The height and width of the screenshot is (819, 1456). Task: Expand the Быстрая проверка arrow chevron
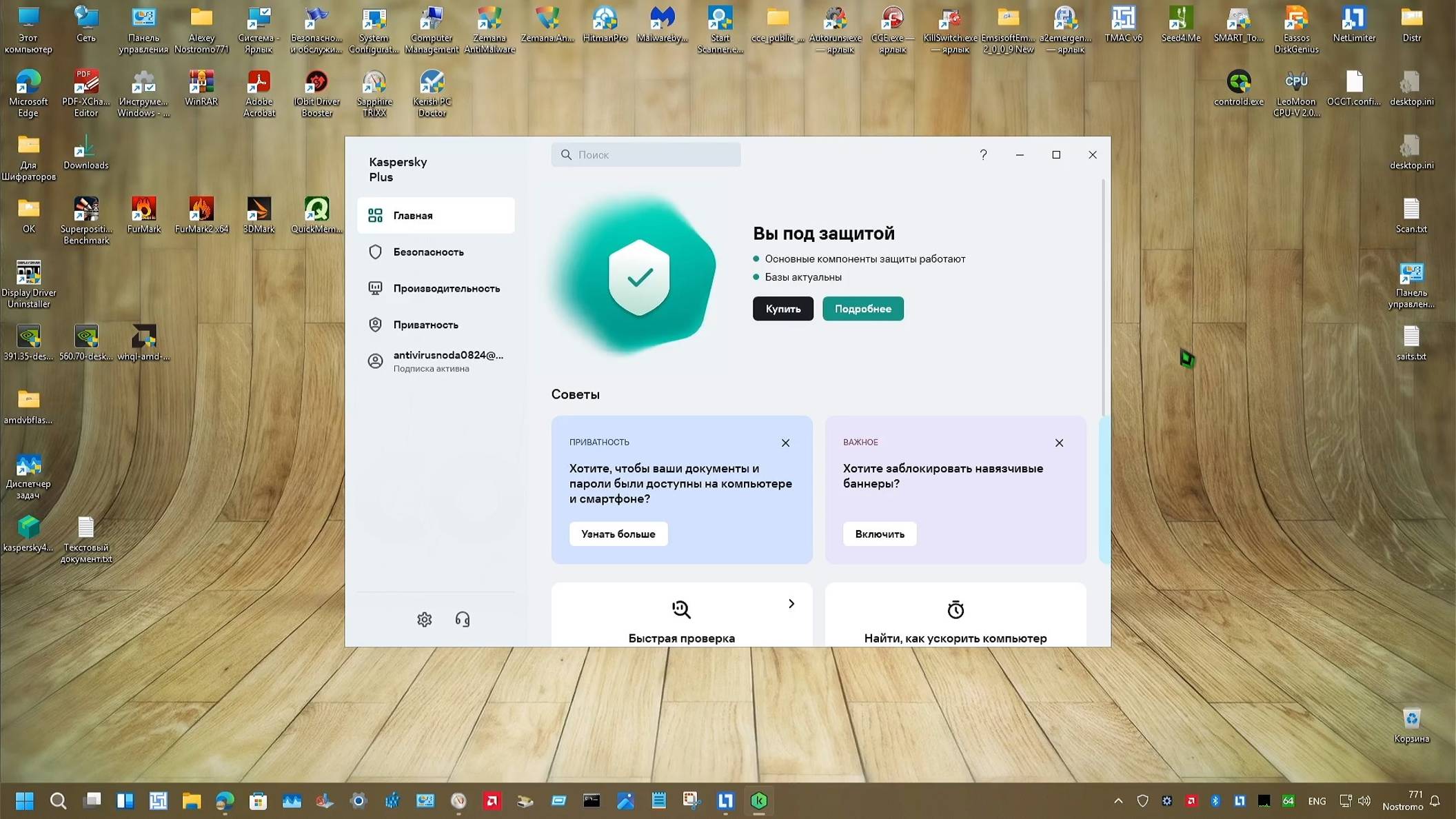click(791, 604)
